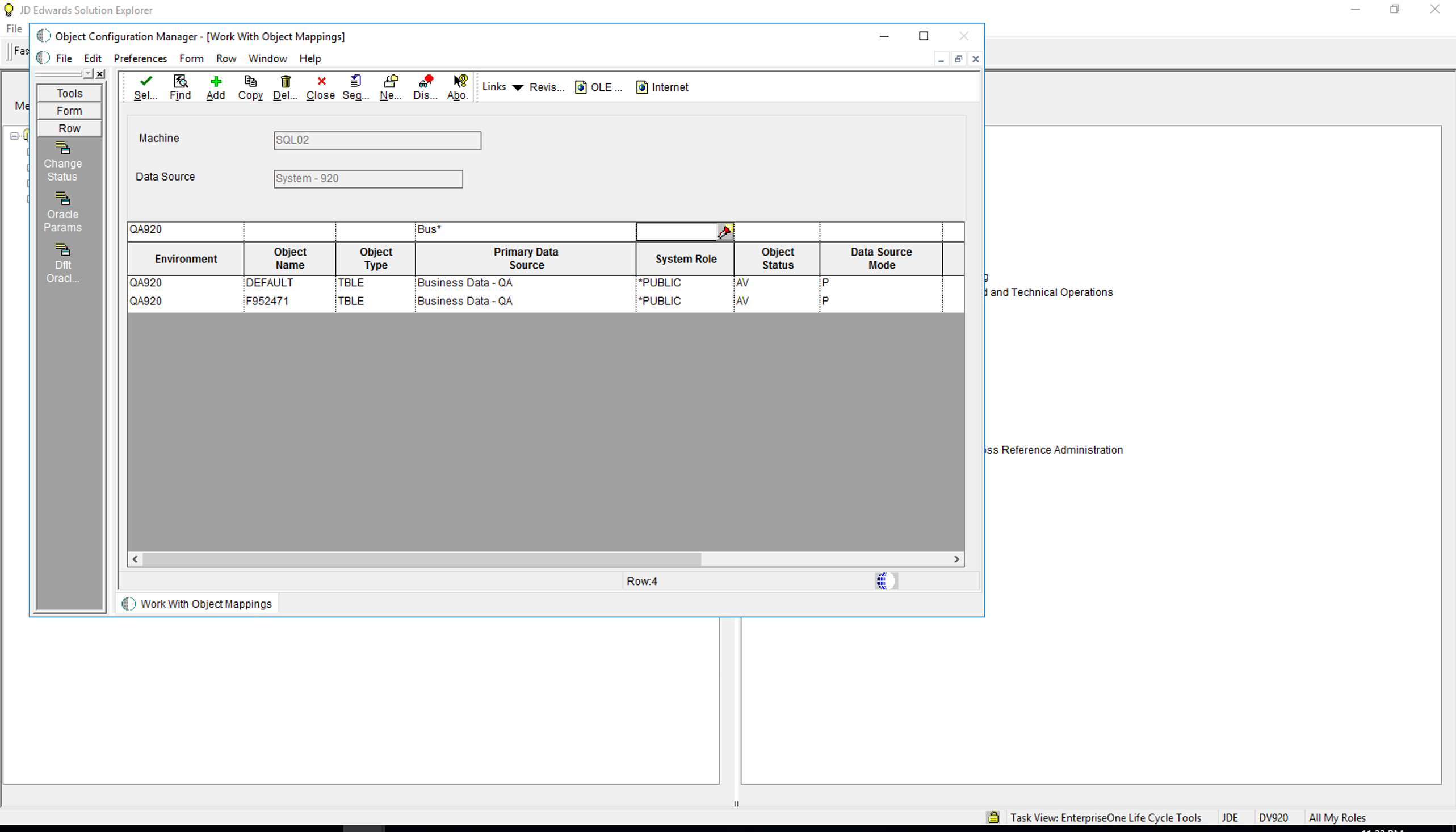Open the Form menu
The width and height of the screenshot is (1456, 832).
click(191, 58)
